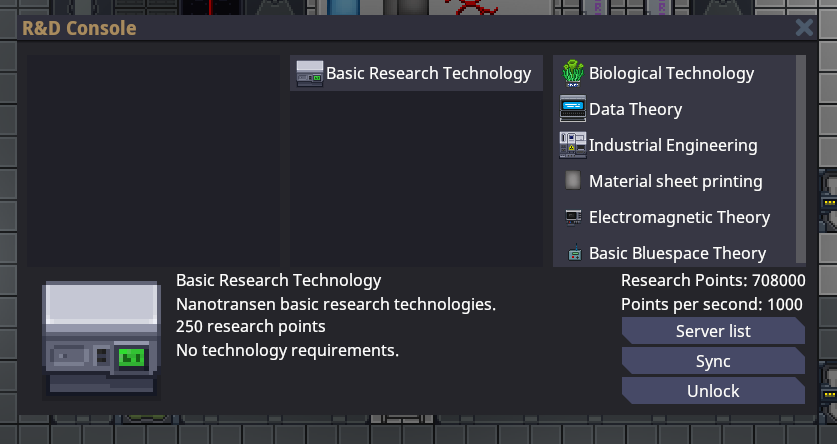Pick the Material sheet printing label

click(675, 181)
